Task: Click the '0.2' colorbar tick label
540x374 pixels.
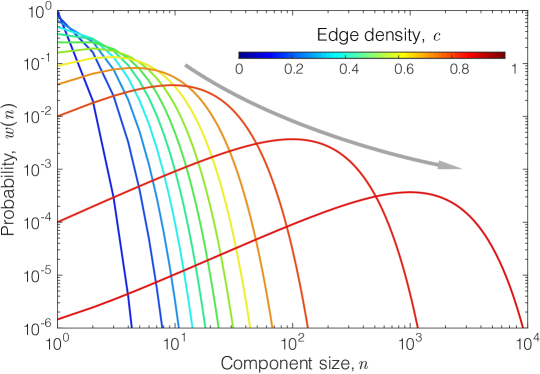Action: [294, 69]
